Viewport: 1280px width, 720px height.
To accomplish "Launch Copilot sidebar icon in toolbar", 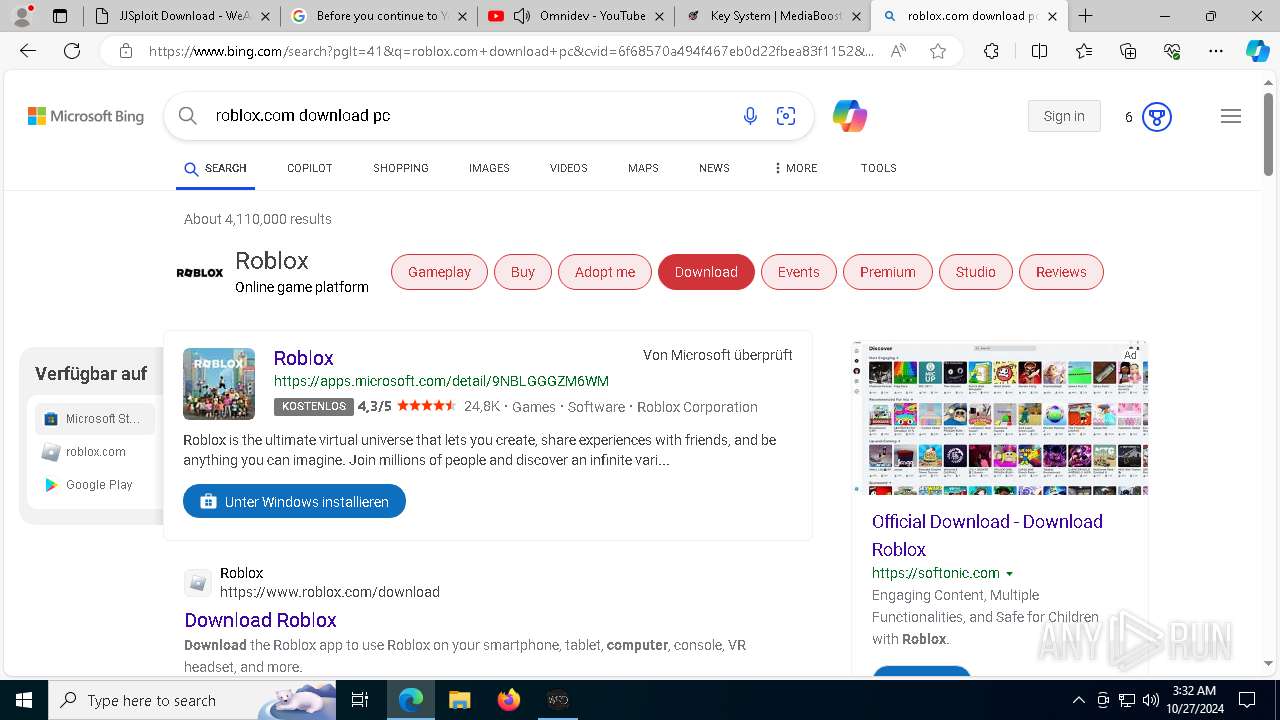I will click(1257, 51).
